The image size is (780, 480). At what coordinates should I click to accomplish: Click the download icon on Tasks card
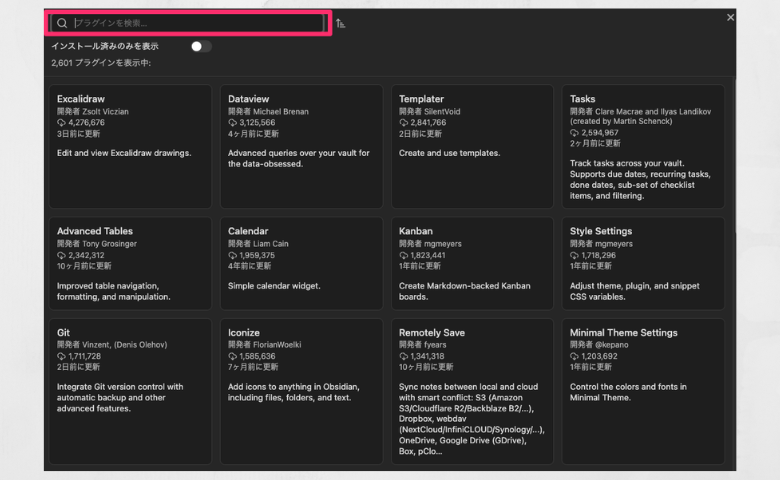[x=574, y=133]
